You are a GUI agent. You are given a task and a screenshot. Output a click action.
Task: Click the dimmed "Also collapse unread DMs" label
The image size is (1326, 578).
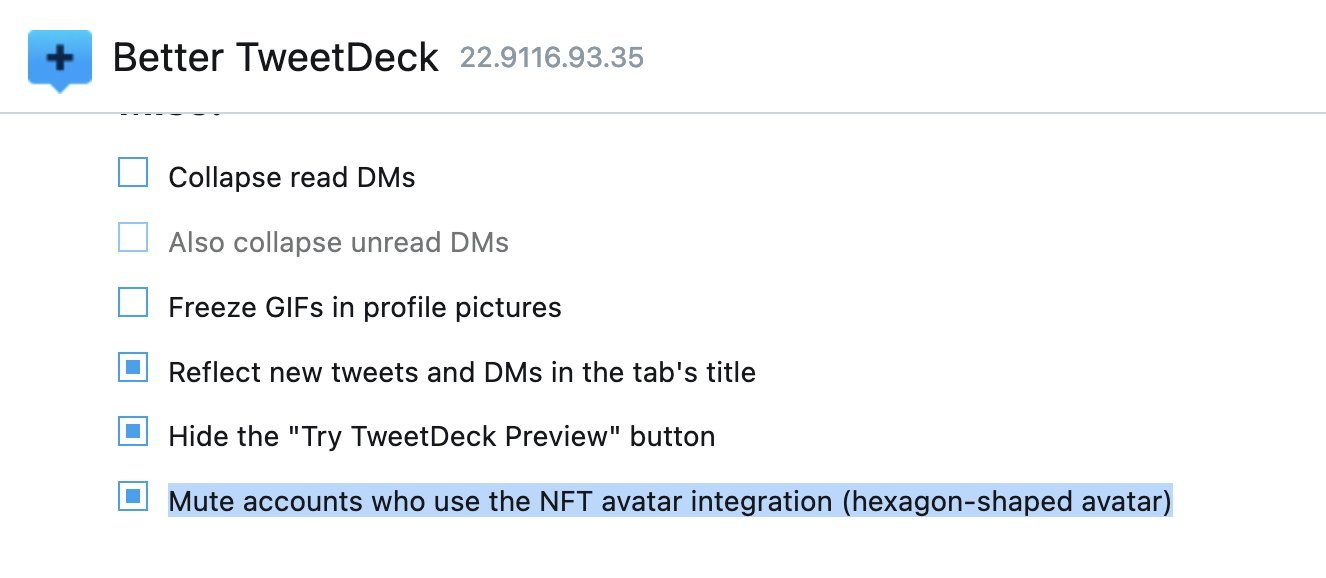point(339,243)
